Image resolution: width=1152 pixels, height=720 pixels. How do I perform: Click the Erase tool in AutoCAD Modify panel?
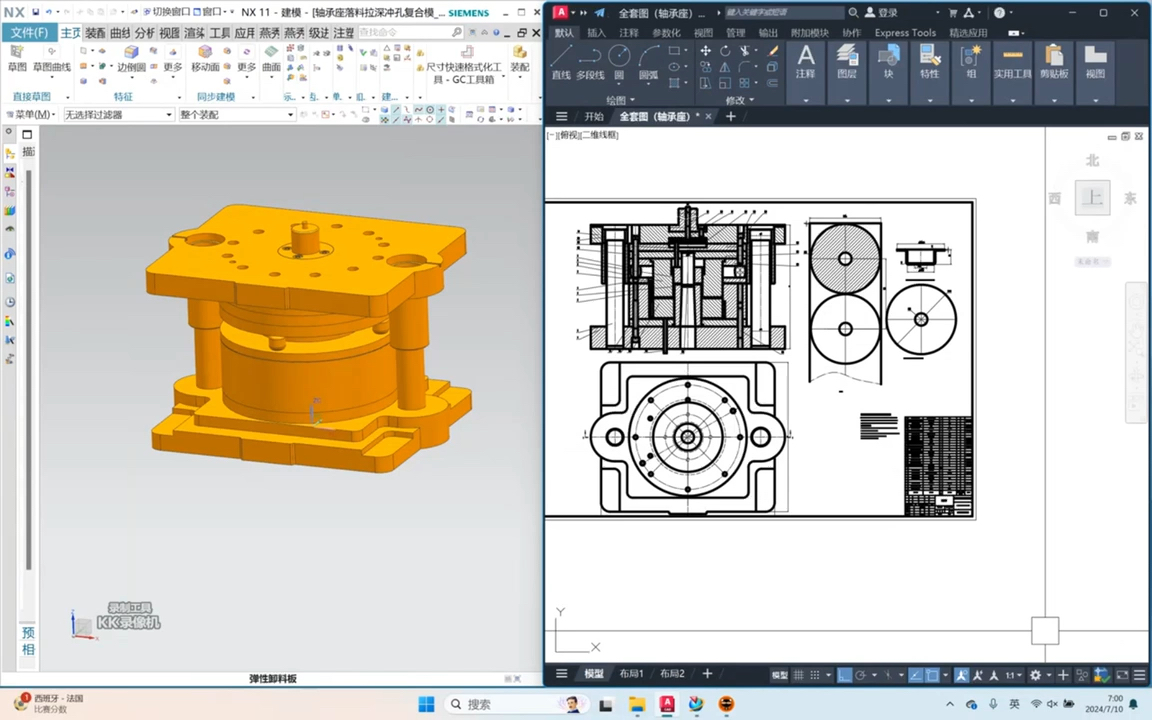click(772, 51)
